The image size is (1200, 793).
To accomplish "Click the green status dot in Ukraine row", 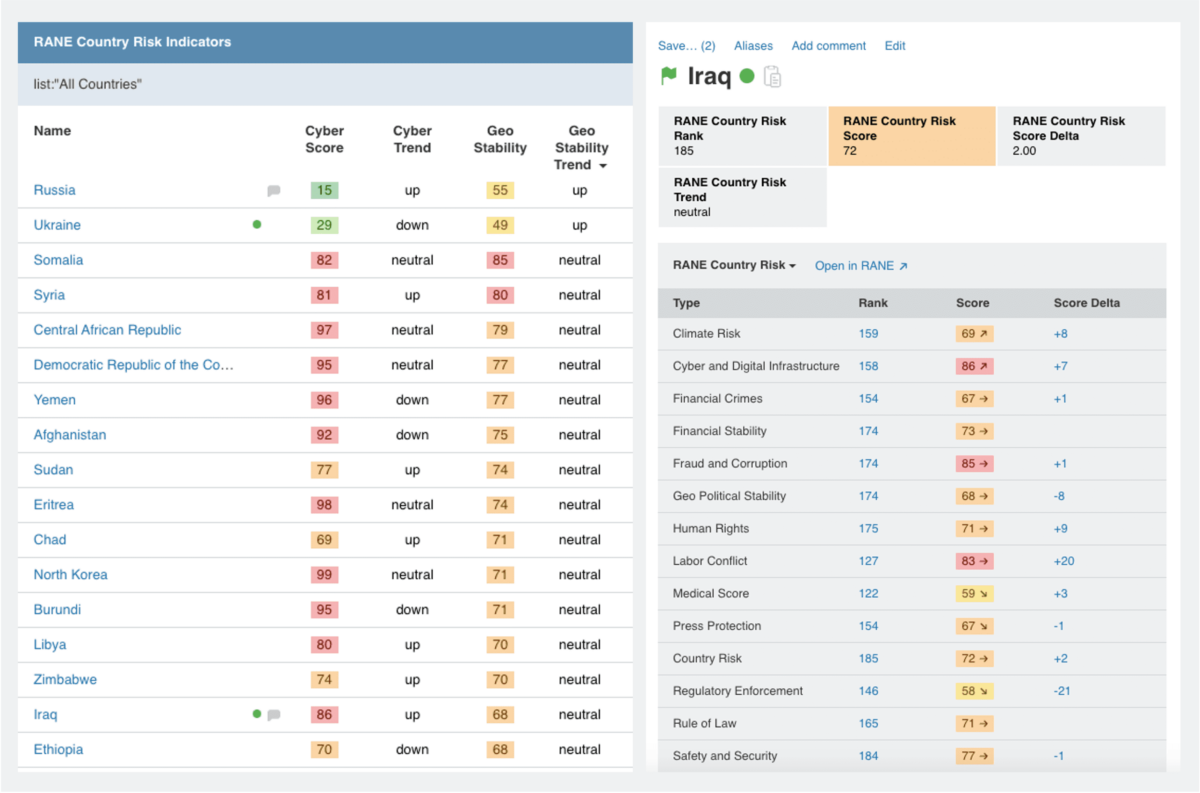I will click(x=257, y=225).
